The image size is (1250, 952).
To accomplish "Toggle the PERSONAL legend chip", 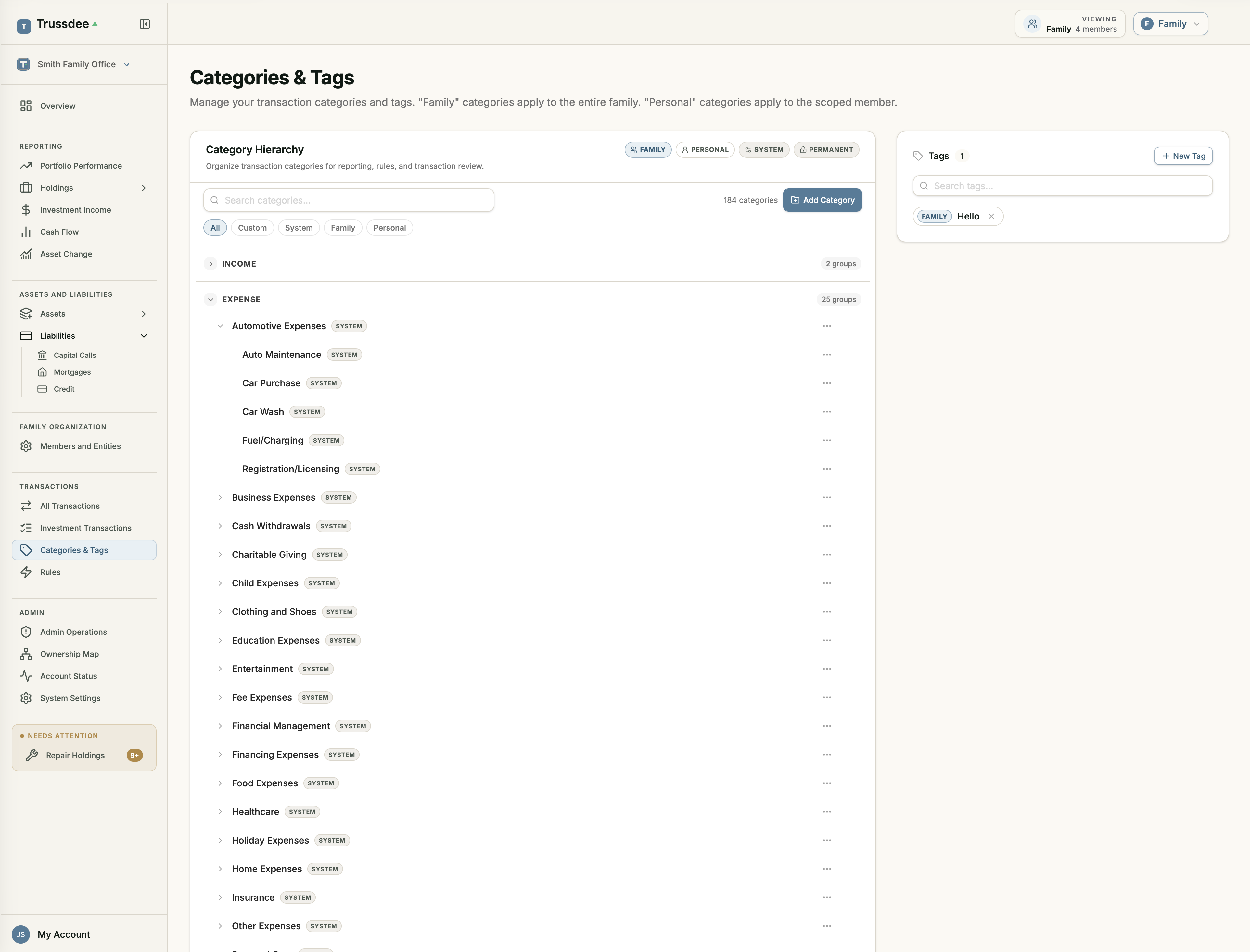I will pos(705,150).
